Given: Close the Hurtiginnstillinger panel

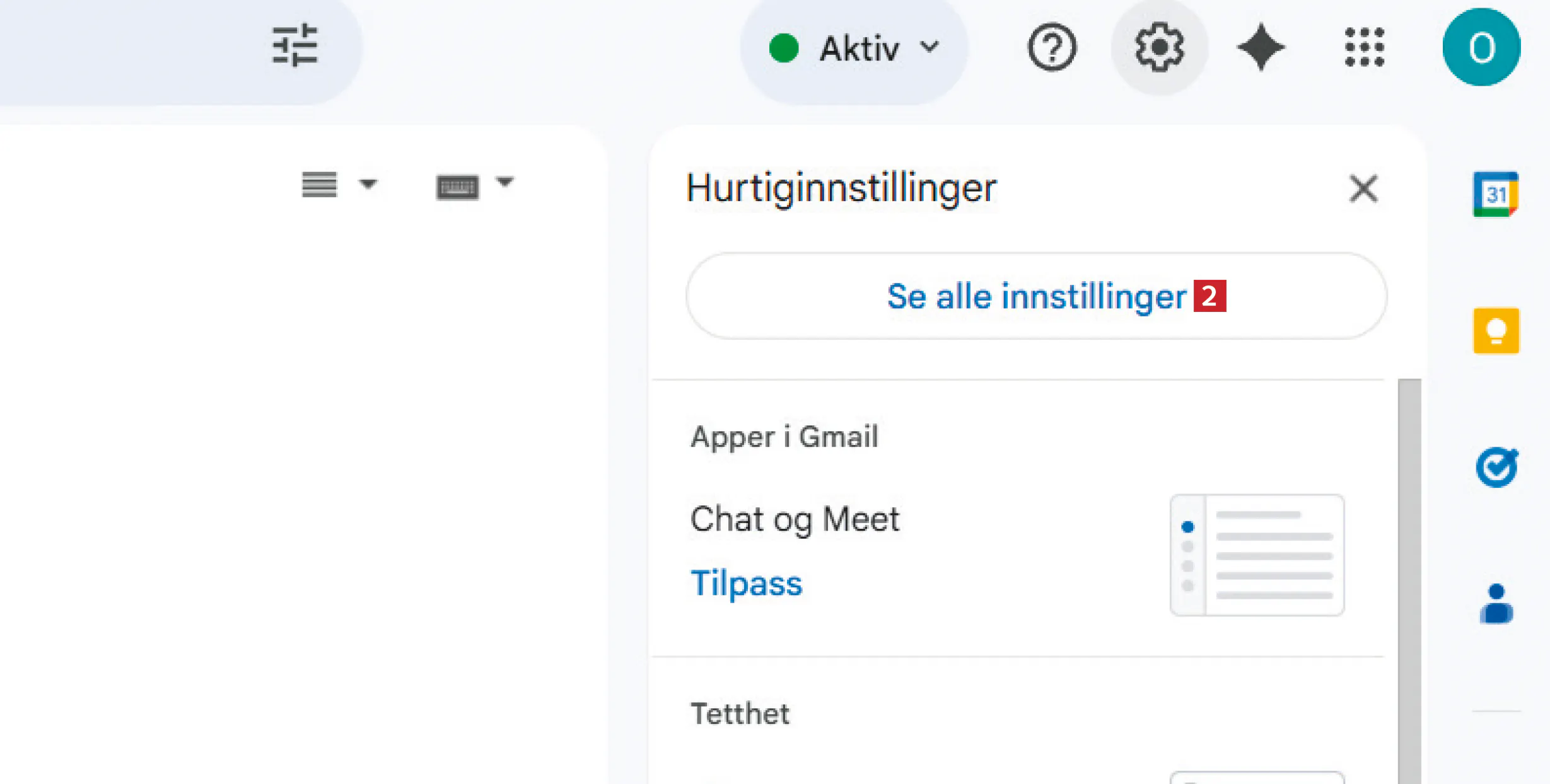Looking at the screenshot, I should pyautogui.click(x=1363, y=188).
